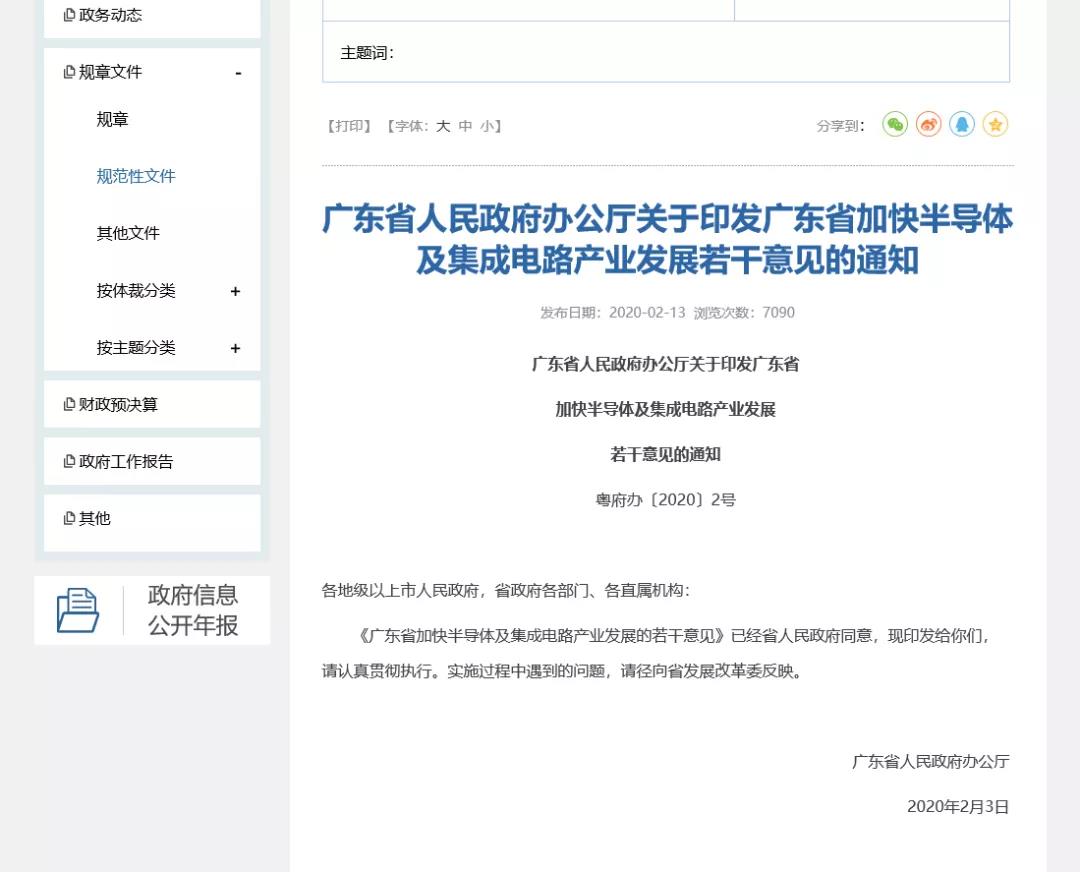Click the 政府信息公开年报 document icon

coord(78,610)
